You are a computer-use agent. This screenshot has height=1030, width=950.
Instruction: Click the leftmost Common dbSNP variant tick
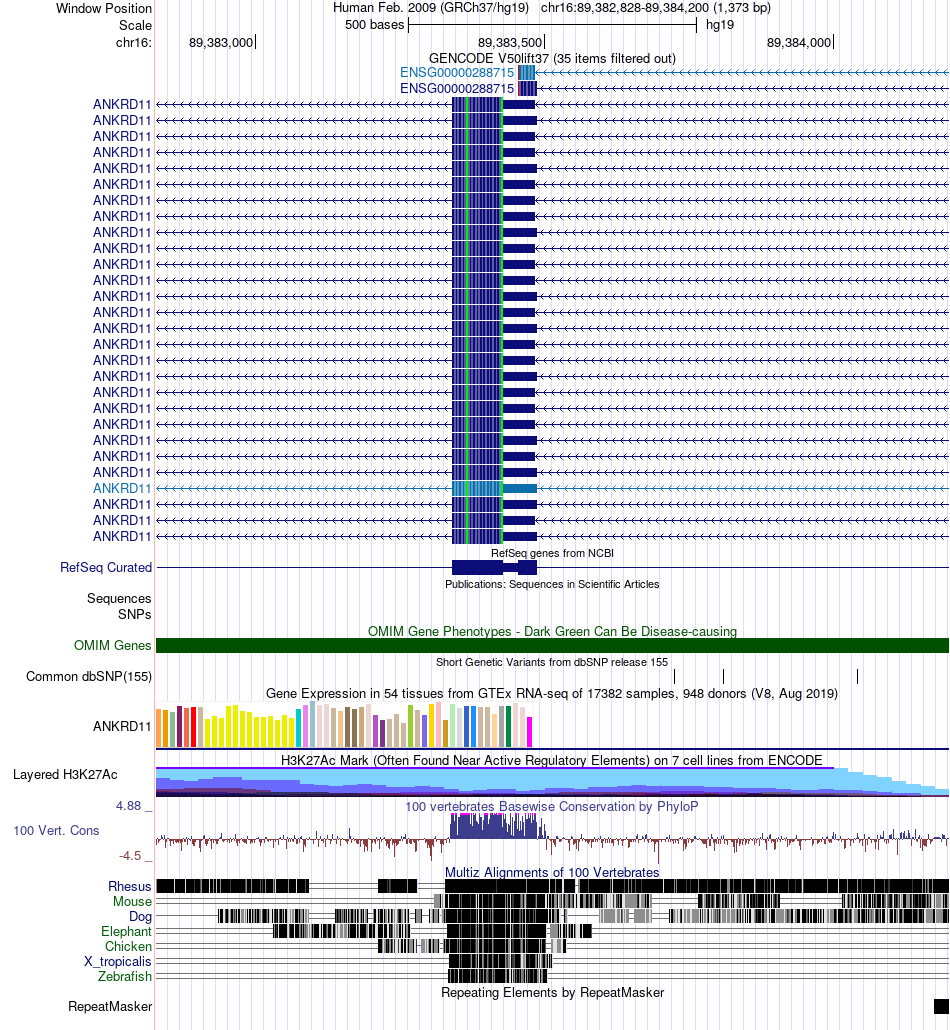pyautogui.click(x=674, y=677)
